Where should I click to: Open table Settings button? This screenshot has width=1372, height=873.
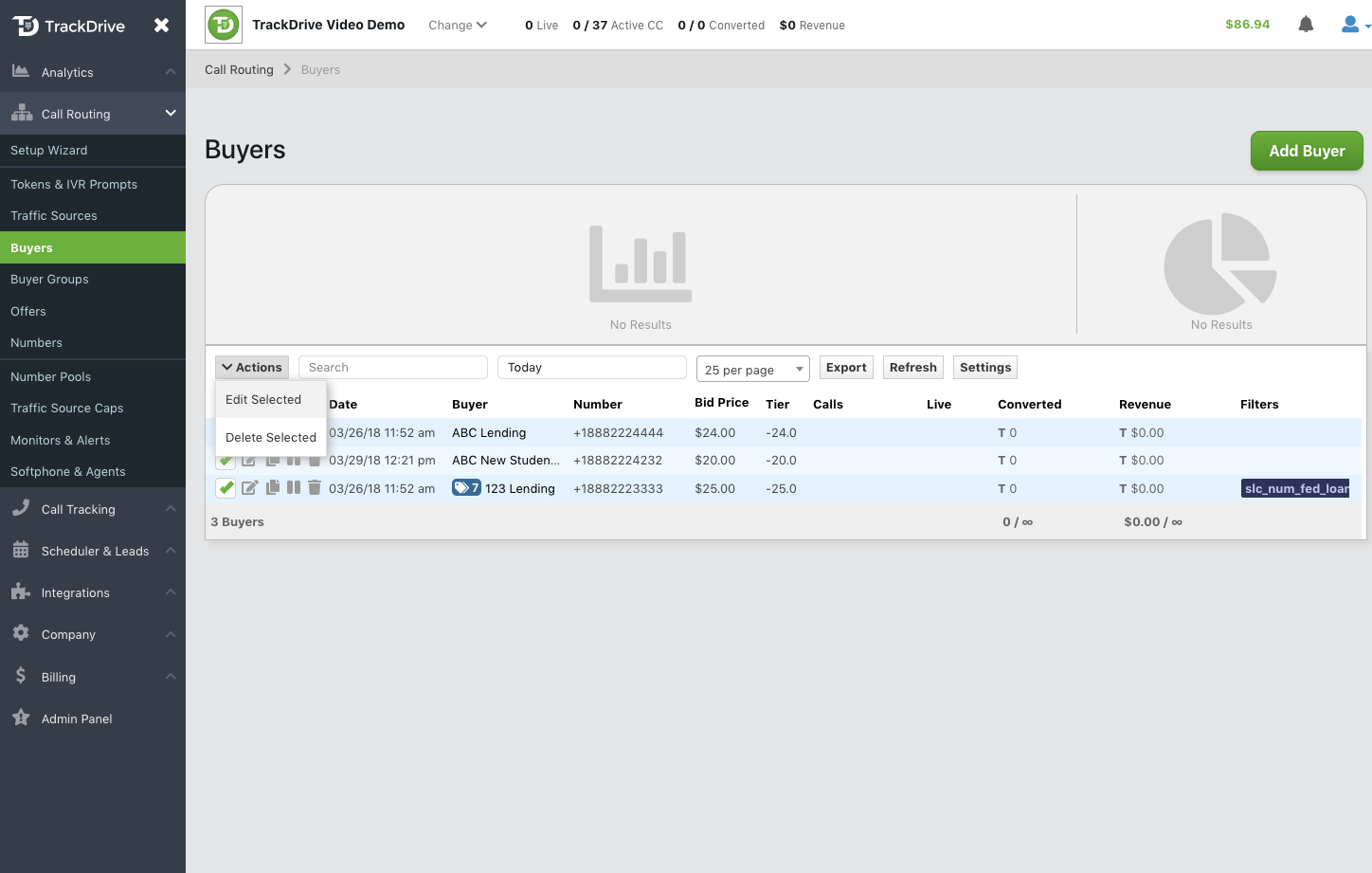click(985, 368)
